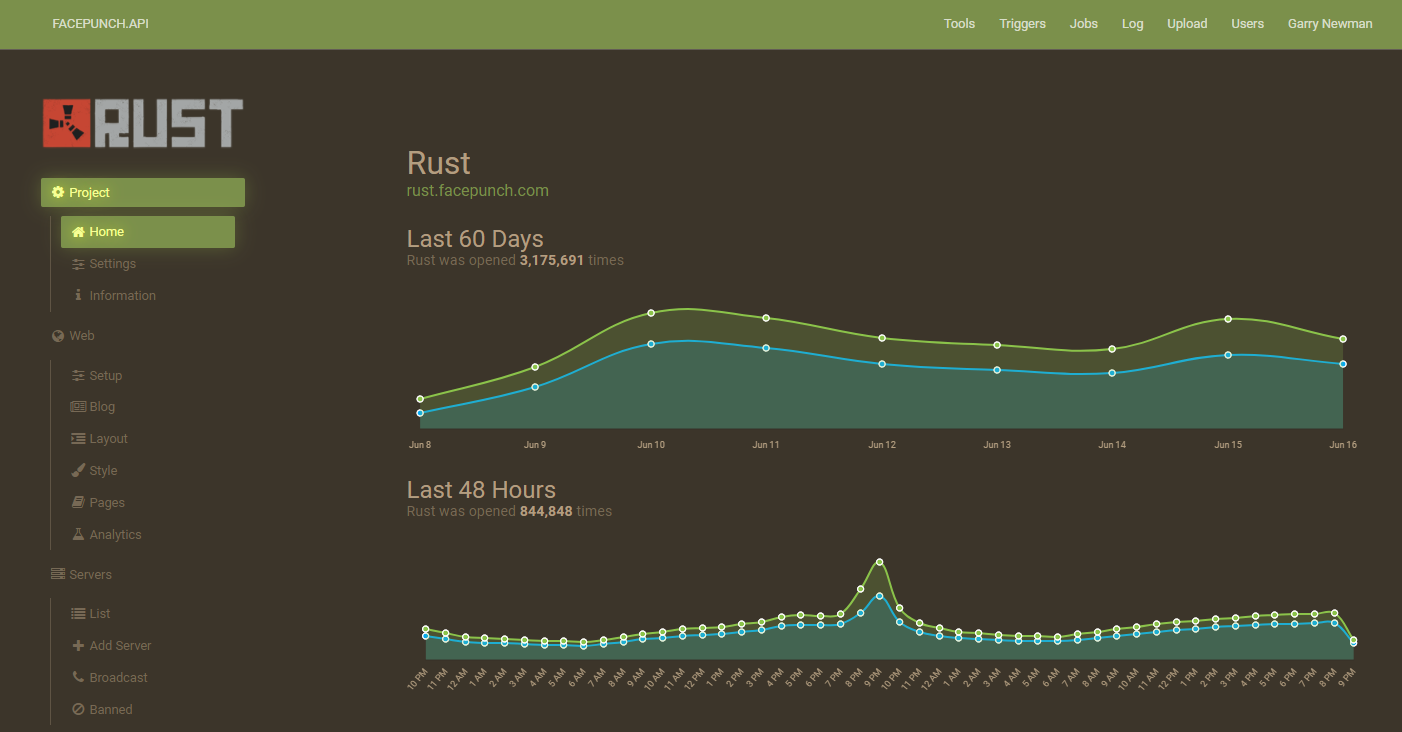This screenshot has width=1402, height=732.
Task: Click the Web section heading
Action: 73,336
